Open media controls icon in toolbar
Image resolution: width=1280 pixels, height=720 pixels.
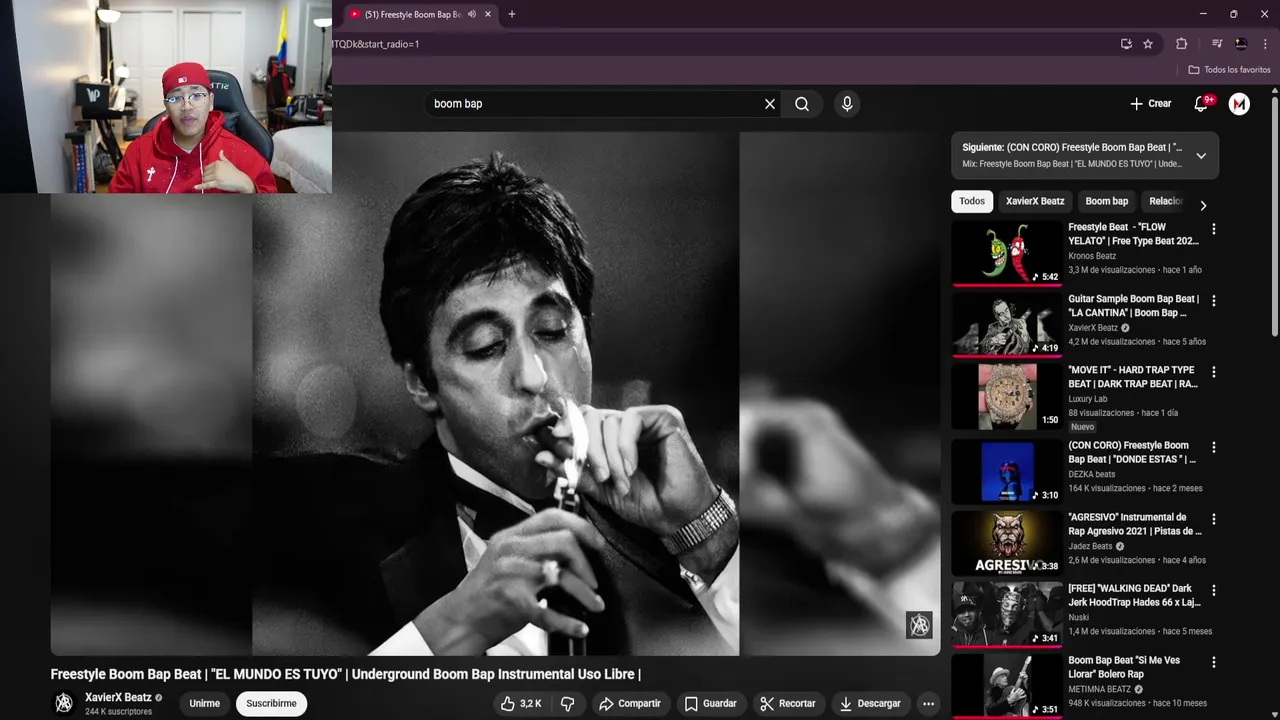coord(1217,44)
